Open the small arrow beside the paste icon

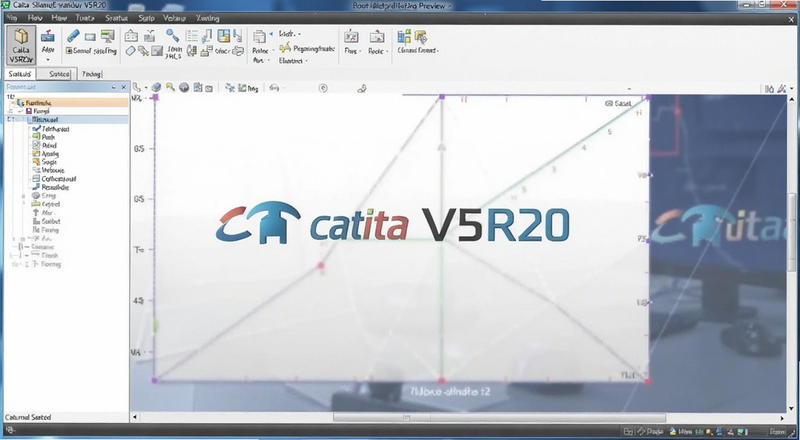(x=271, y=34)
